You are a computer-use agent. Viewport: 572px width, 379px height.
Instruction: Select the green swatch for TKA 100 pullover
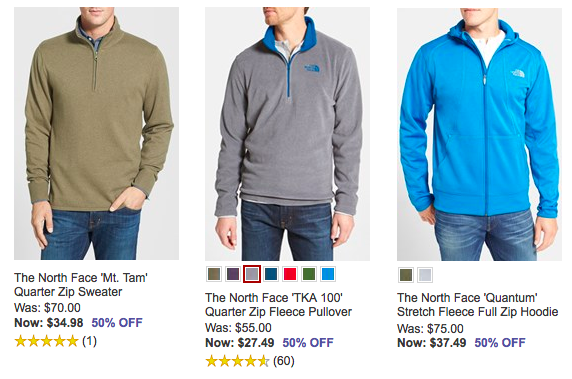[309, 274]
